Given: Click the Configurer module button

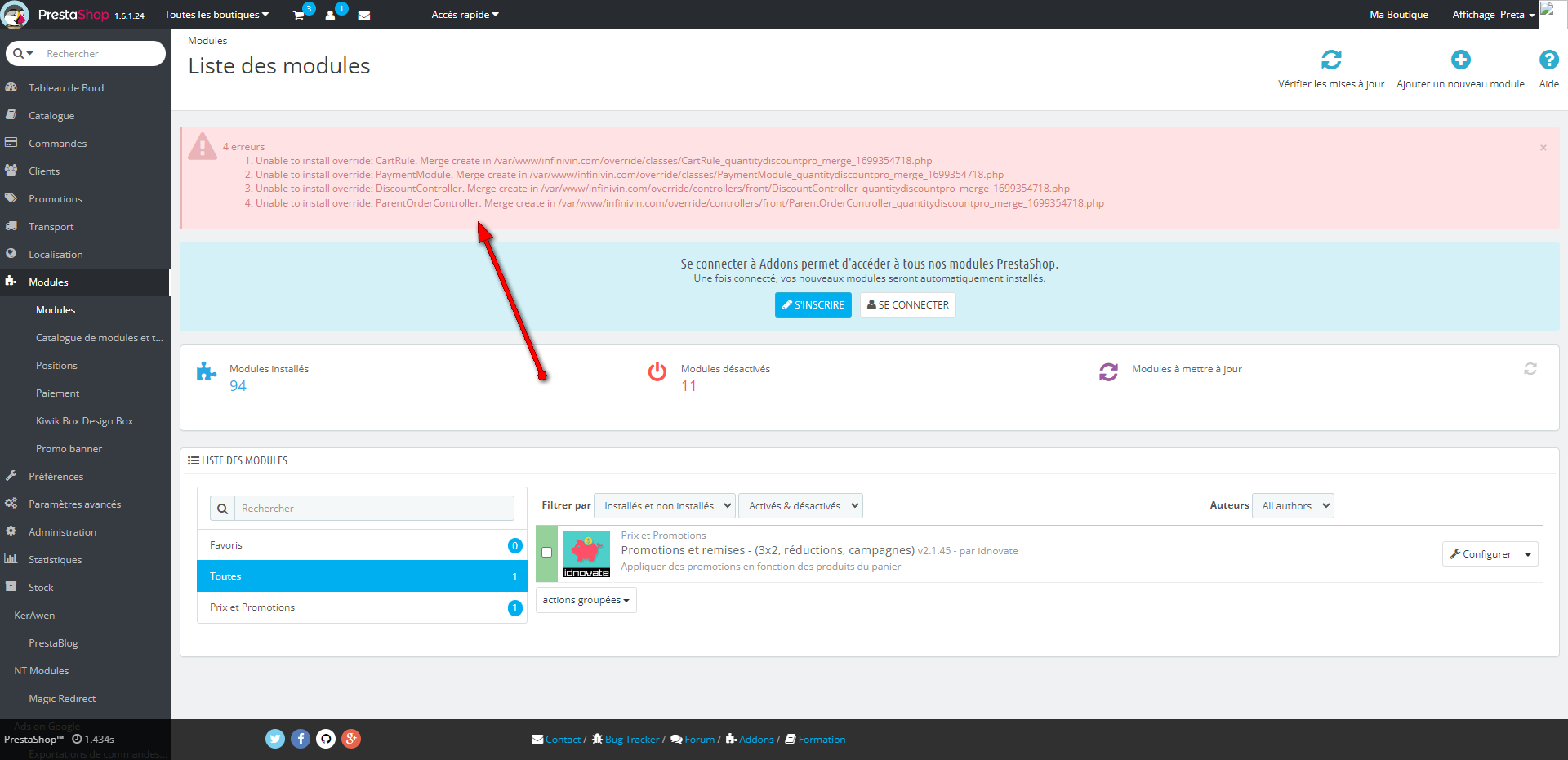Looking at the screenshot, I should click(1481, 554).
